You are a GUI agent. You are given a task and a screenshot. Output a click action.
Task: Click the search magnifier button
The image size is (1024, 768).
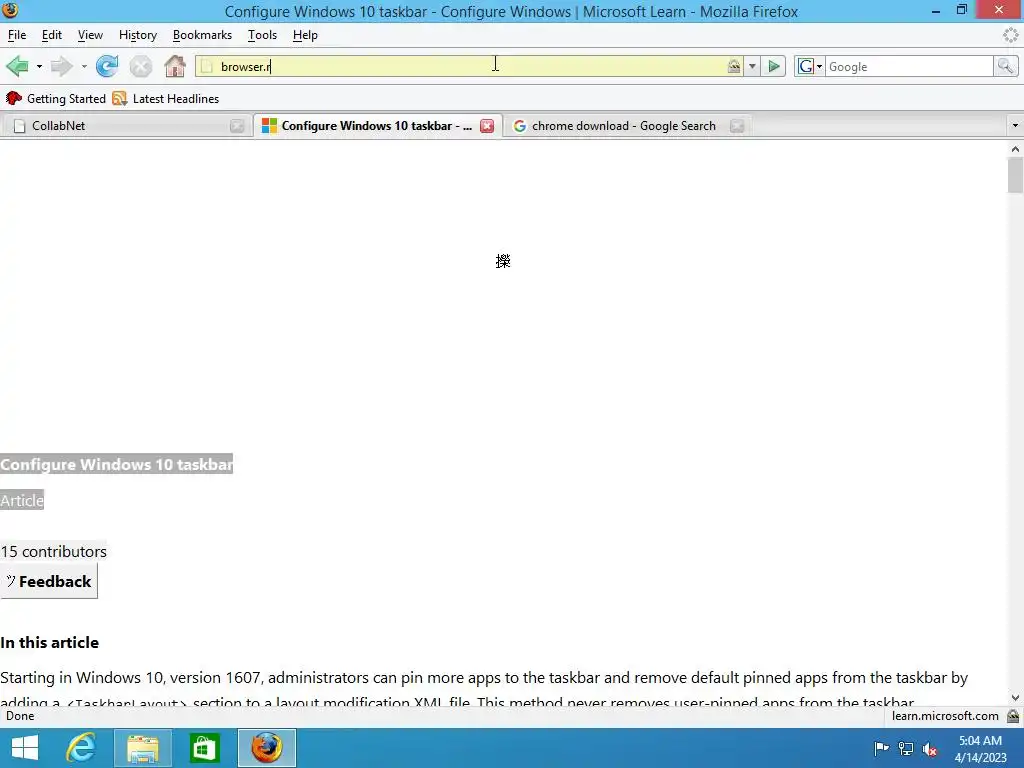click(1005, 66)
